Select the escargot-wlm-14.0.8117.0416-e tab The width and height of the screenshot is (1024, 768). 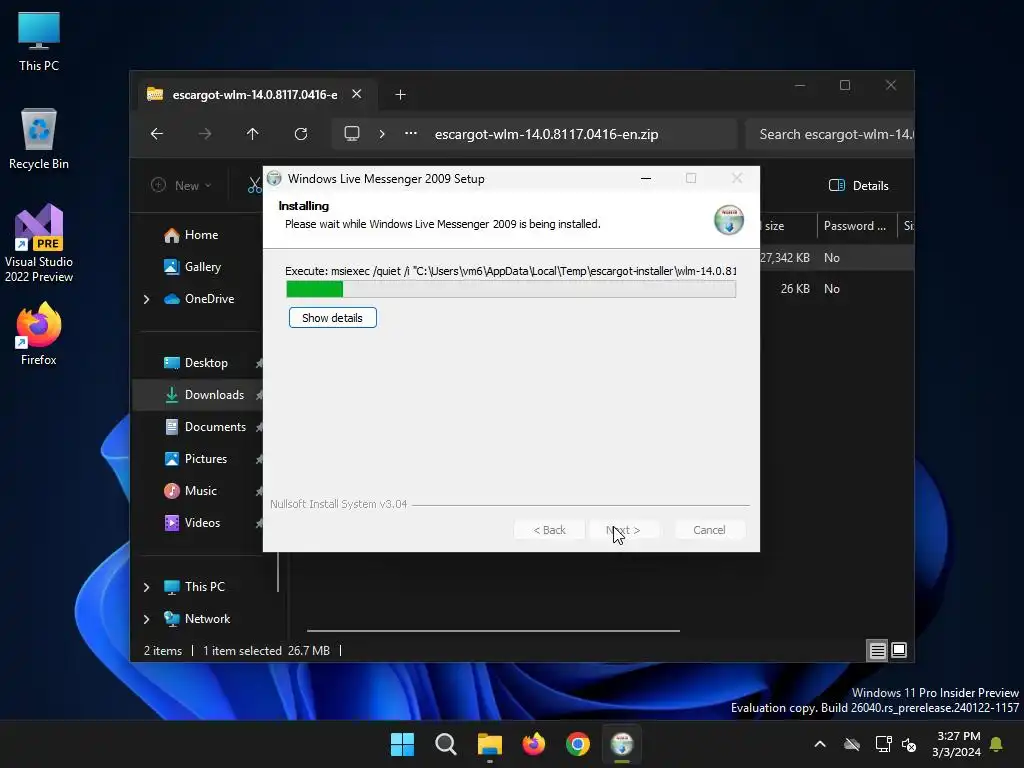coord(255,95)
